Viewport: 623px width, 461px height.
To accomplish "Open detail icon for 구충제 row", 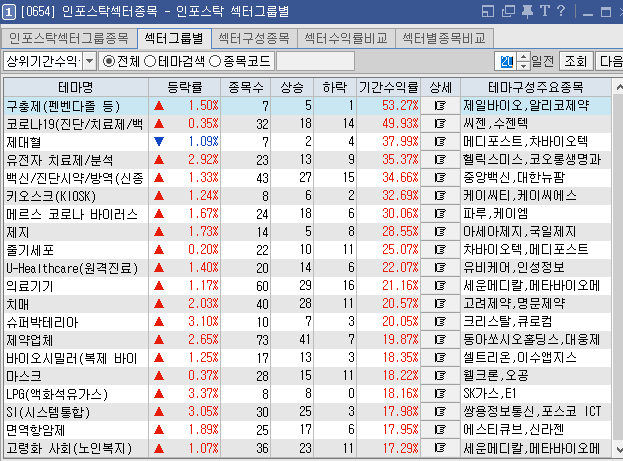I will pos(439,105).
